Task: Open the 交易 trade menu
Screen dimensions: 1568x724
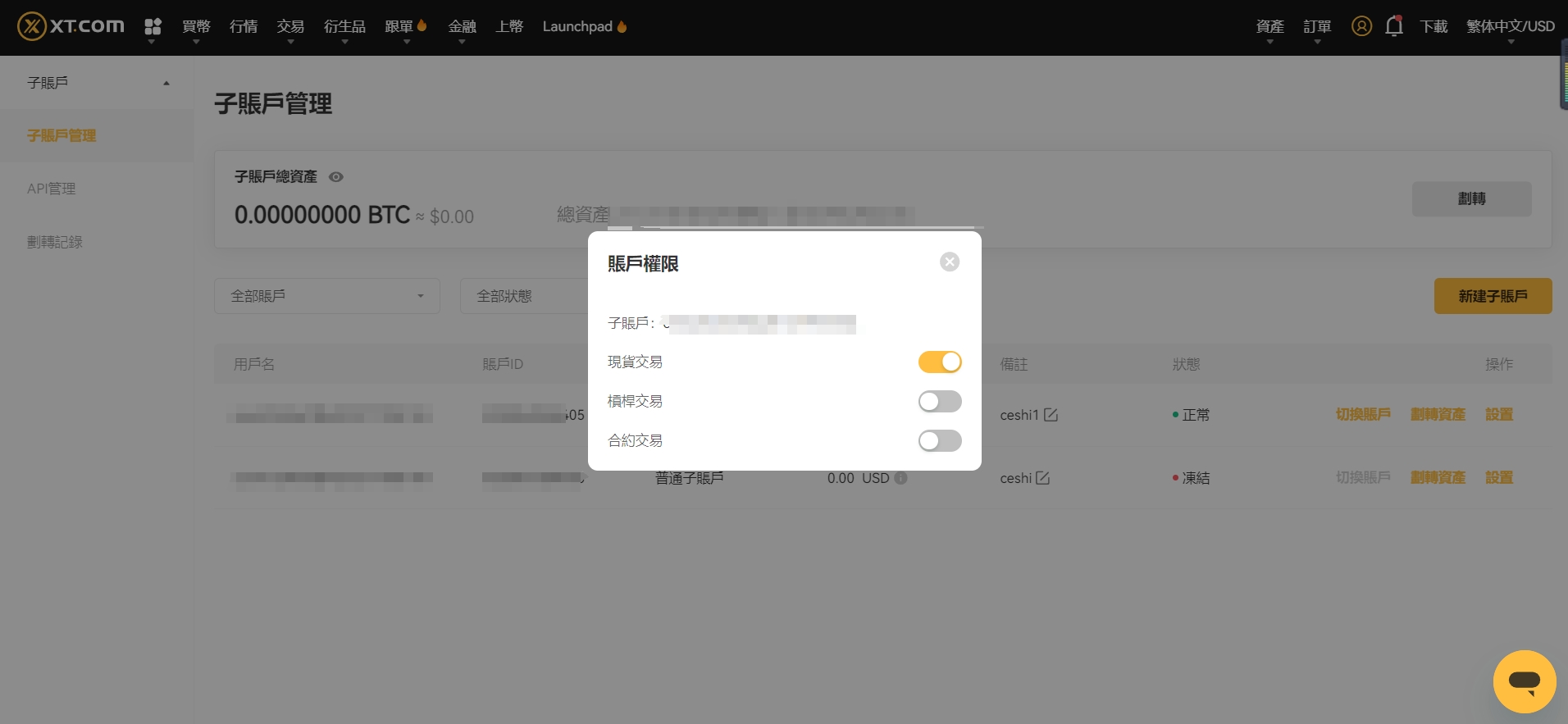Action: [x=290, y=26]
